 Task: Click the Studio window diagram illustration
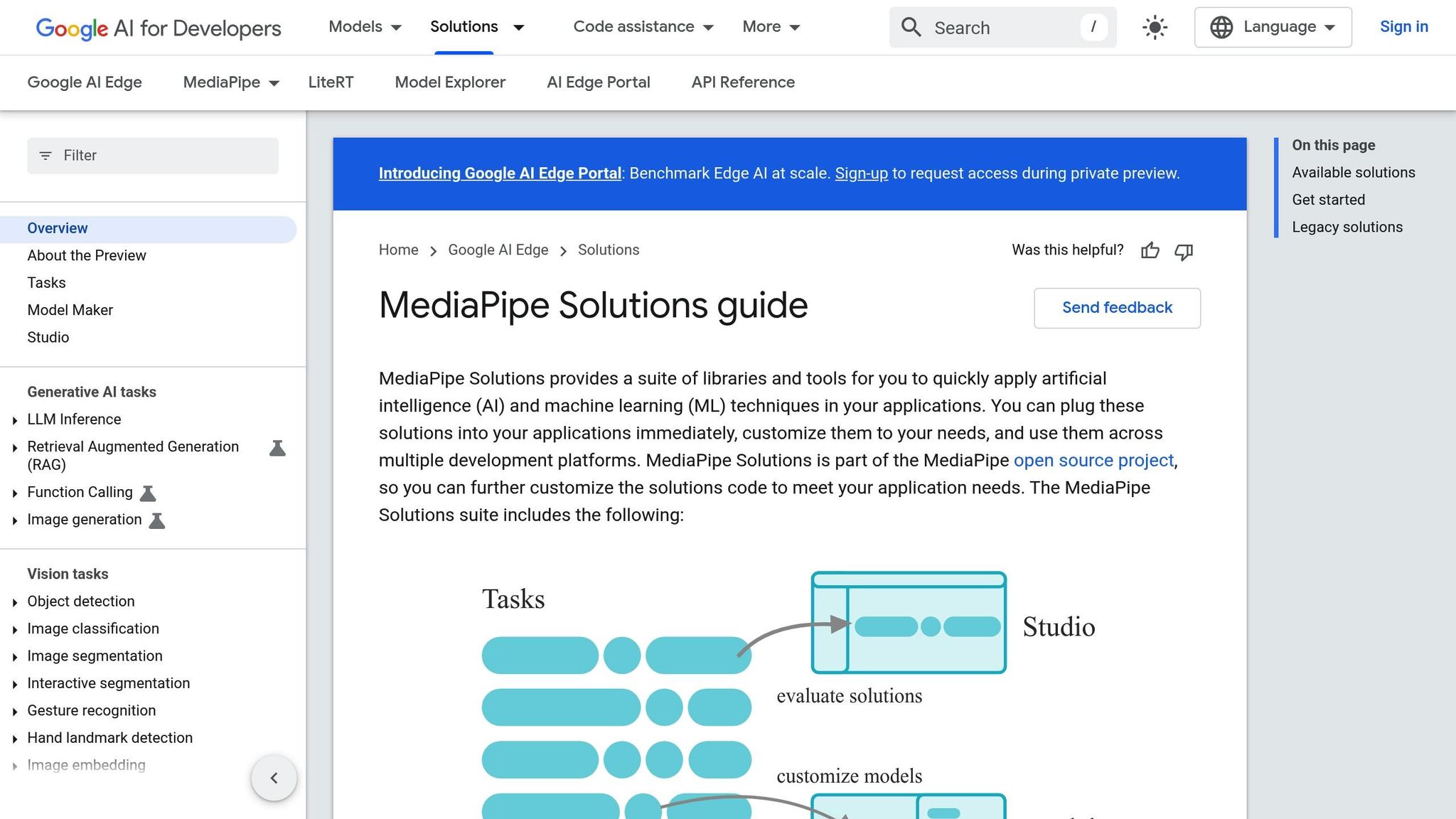click(909, 622)
